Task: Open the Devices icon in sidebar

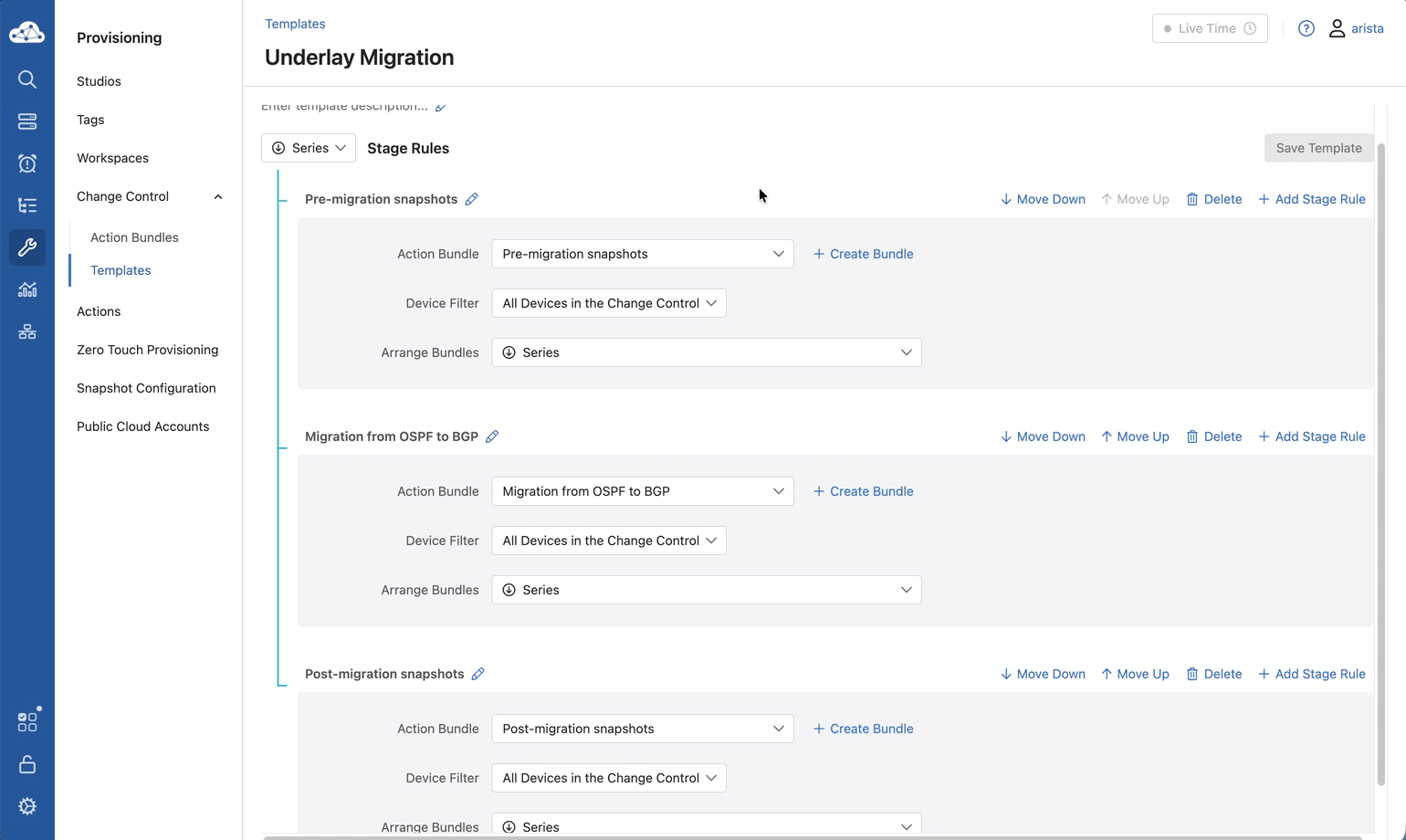Action: [x=27, y=121]
